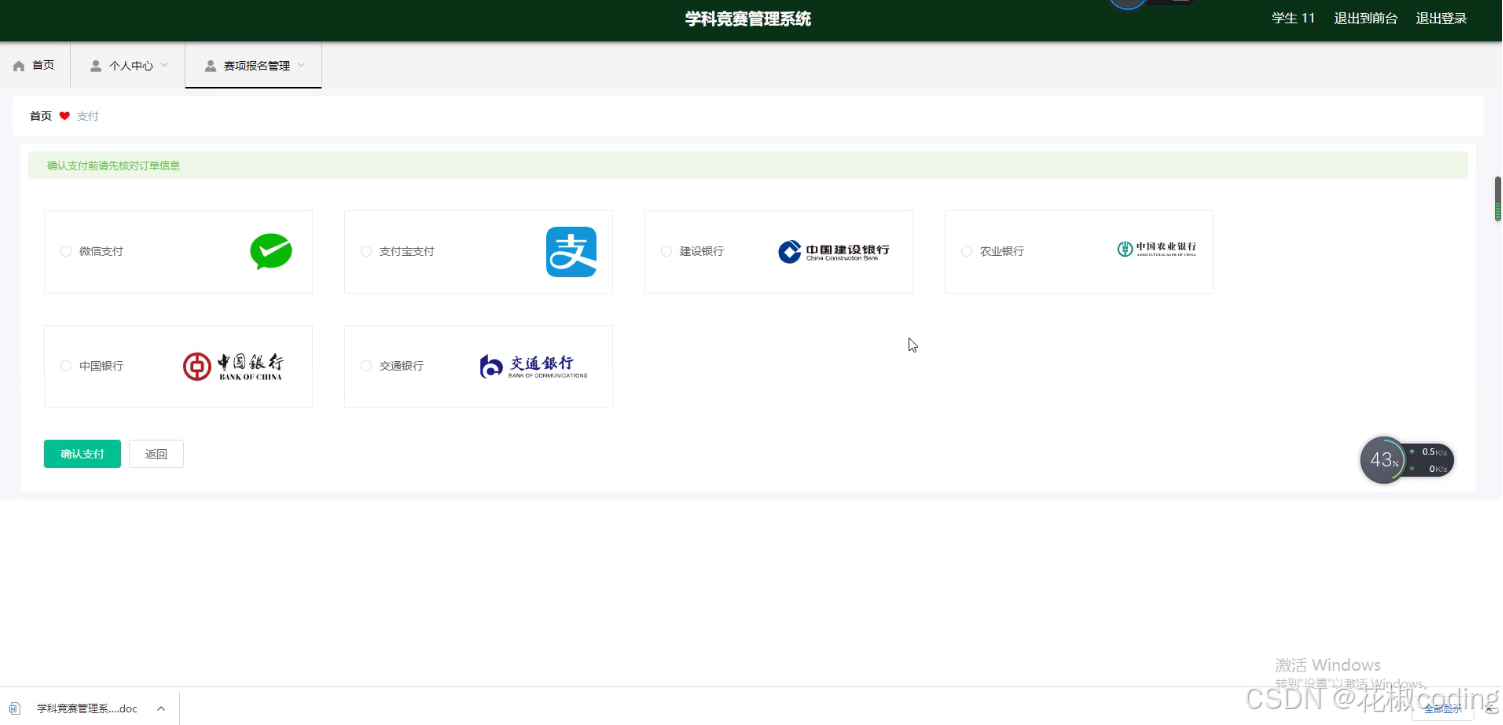Click the Bank of China logo
Viewport: 1503px width, 725px height.
coord(234,365)
